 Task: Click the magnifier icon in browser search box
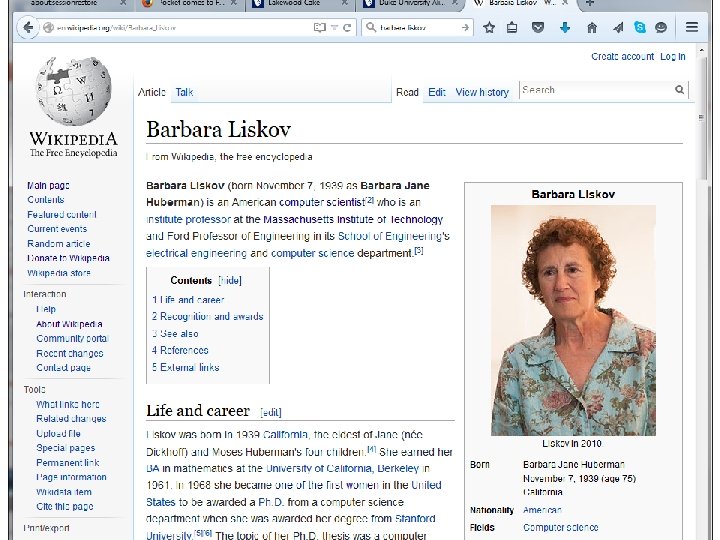(370, 28)
